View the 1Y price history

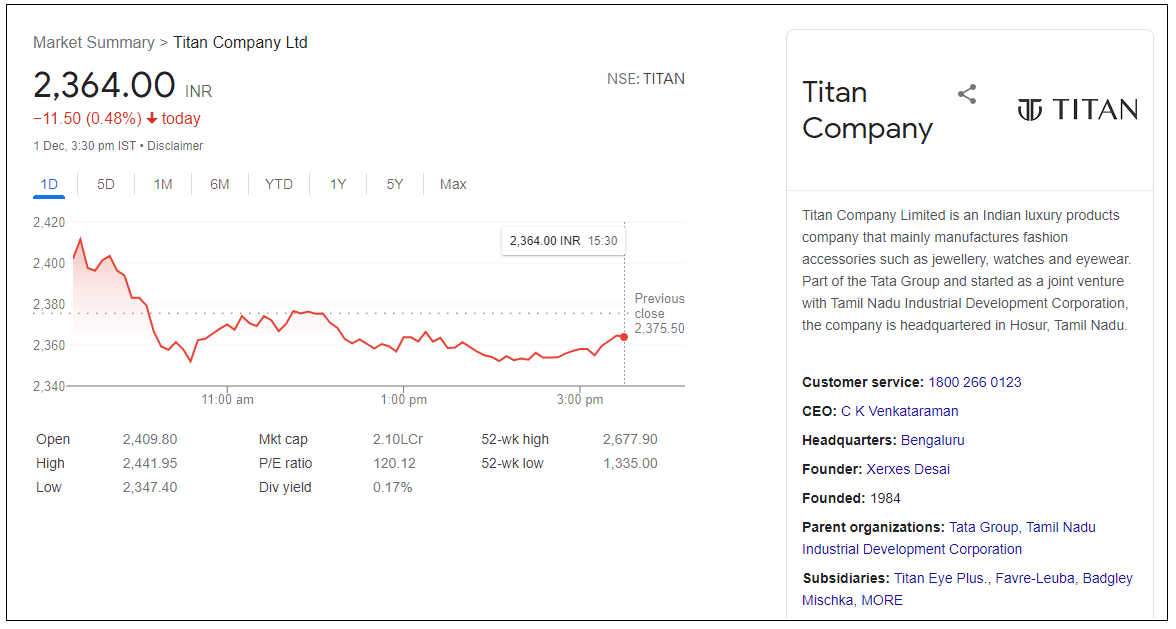tap(338, 184)
